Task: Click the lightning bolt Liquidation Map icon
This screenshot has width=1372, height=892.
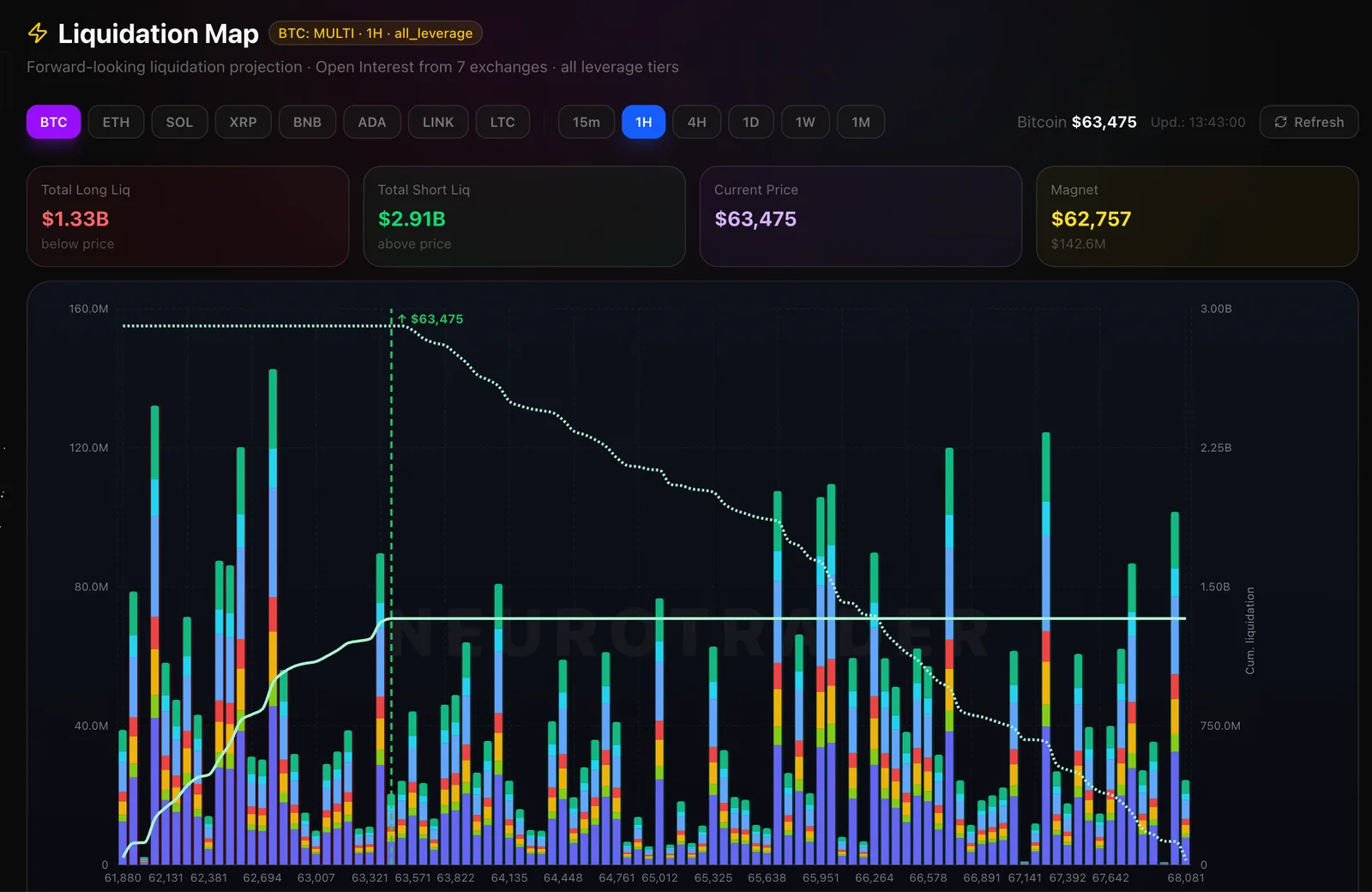Action: tap(38, 33)
